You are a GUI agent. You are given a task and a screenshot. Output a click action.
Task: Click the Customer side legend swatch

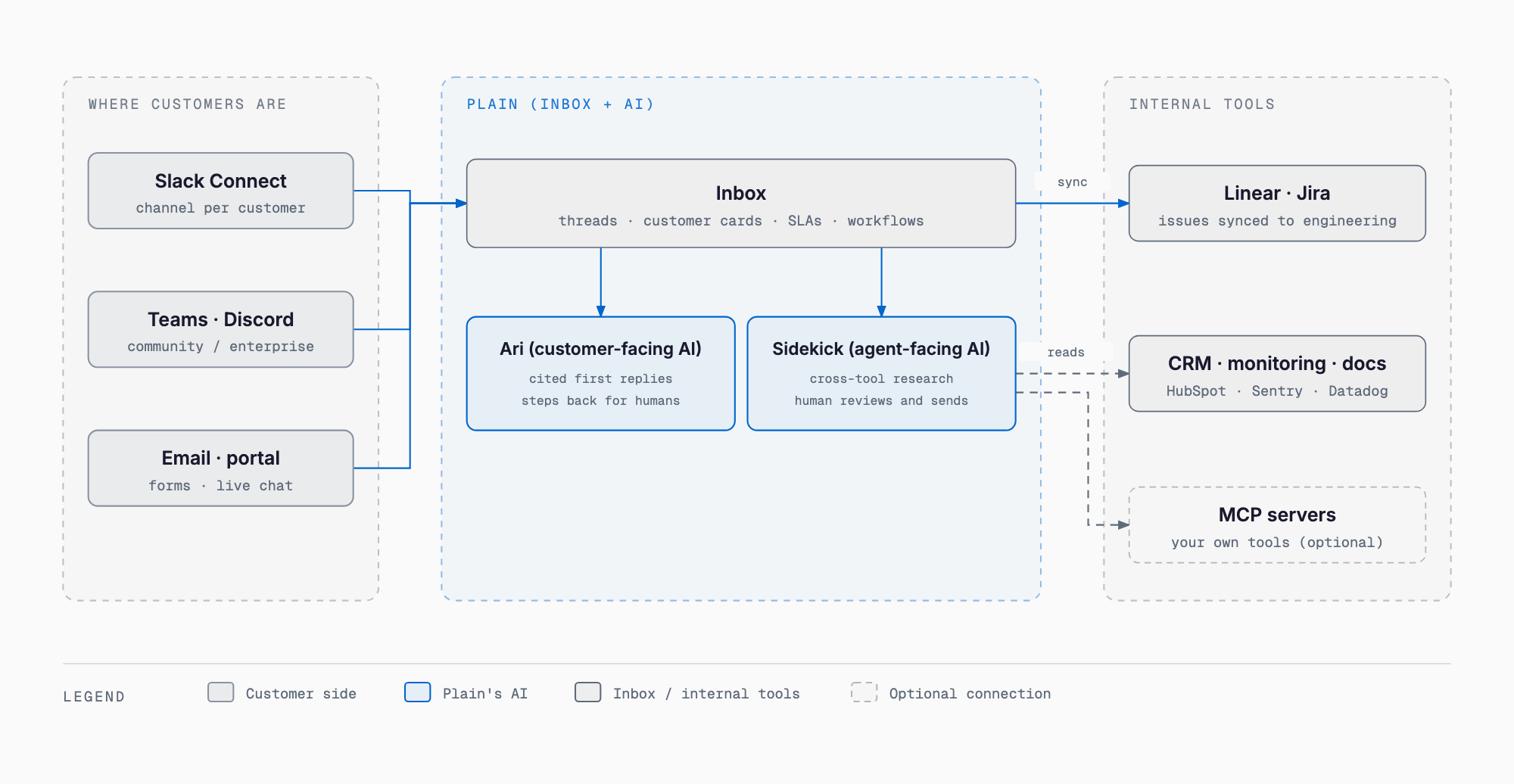[x=221, y=692]
